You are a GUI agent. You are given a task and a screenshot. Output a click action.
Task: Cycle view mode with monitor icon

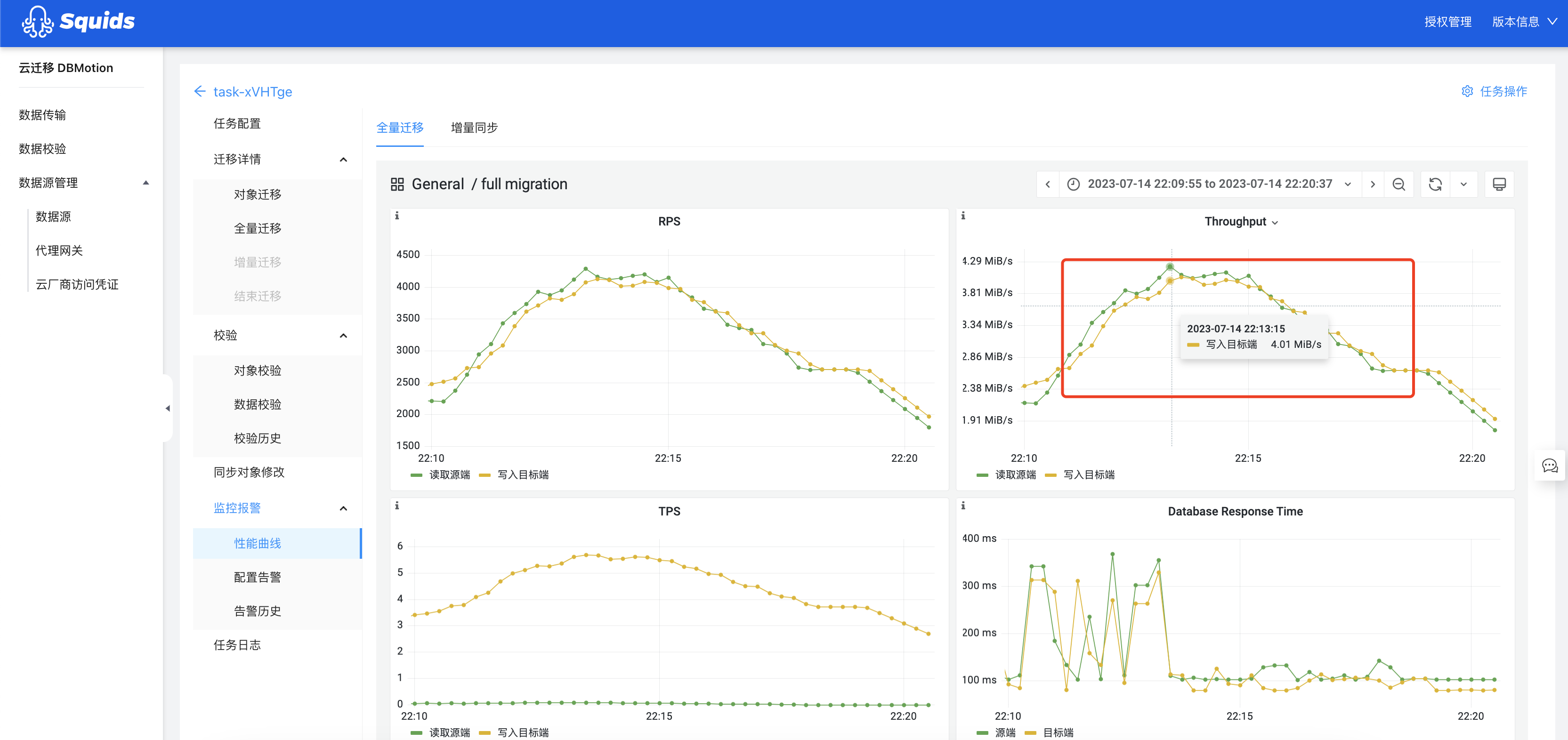(1499, 185)
